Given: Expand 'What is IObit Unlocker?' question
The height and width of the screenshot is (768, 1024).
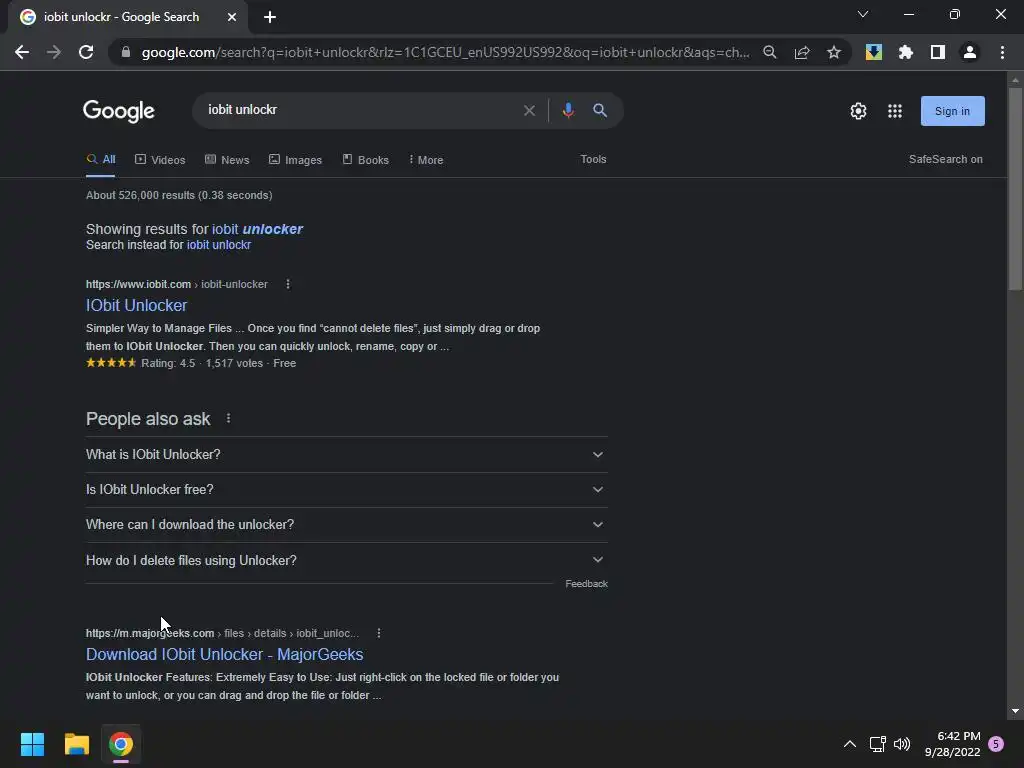Looking at the screenshot, I should [346, 455].
